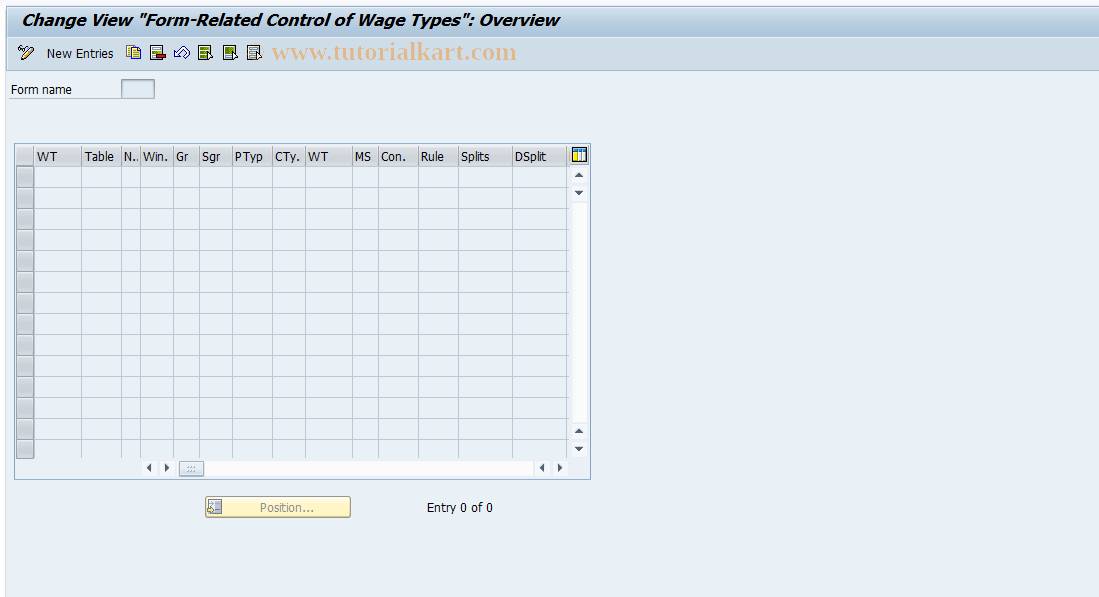Select the Gr column header
The height and width of the screenshot is (597, 1099).
186,156
